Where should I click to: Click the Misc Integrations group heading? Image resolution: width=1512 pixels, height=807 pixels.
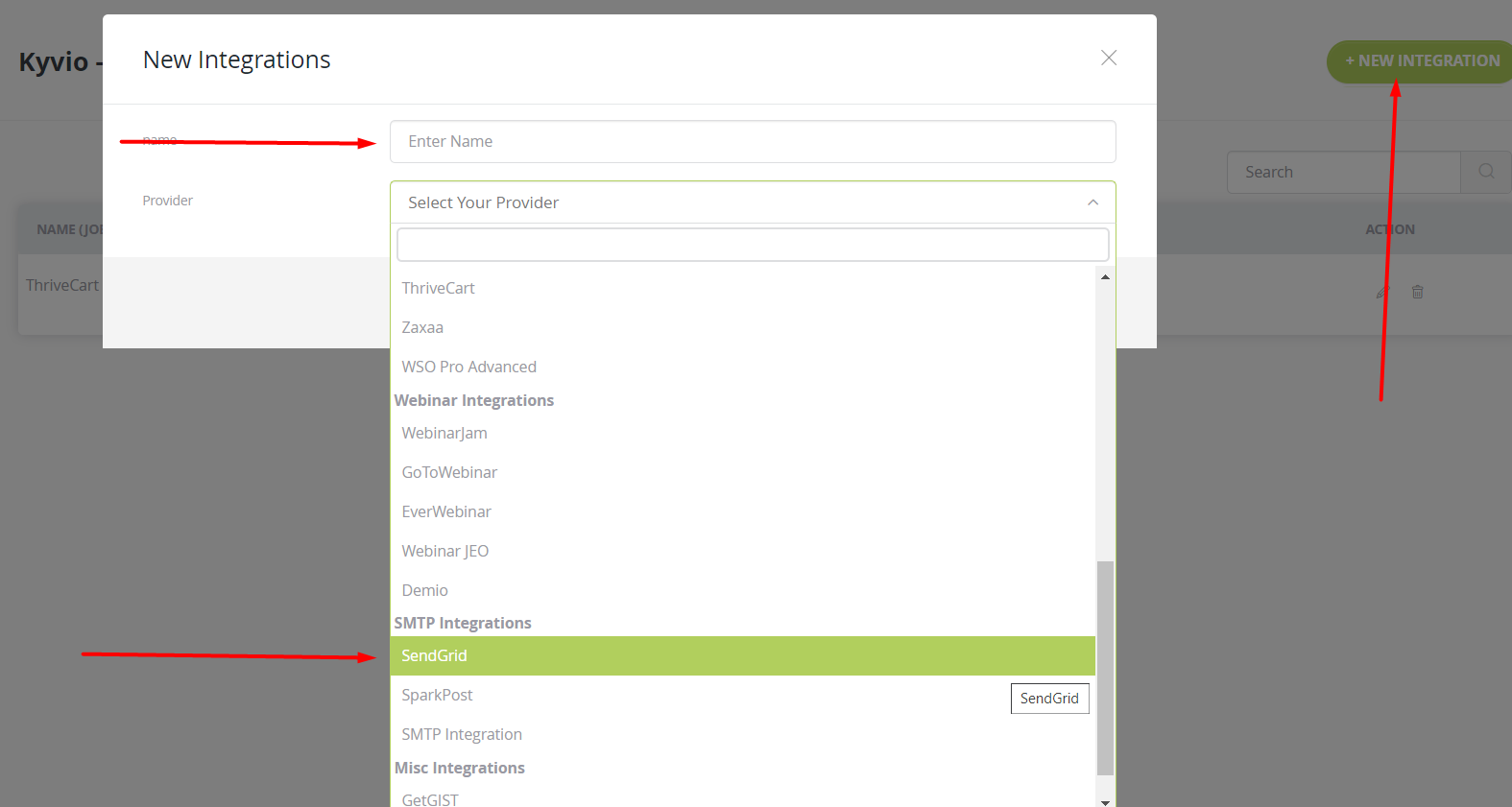[x=460, y=768]
